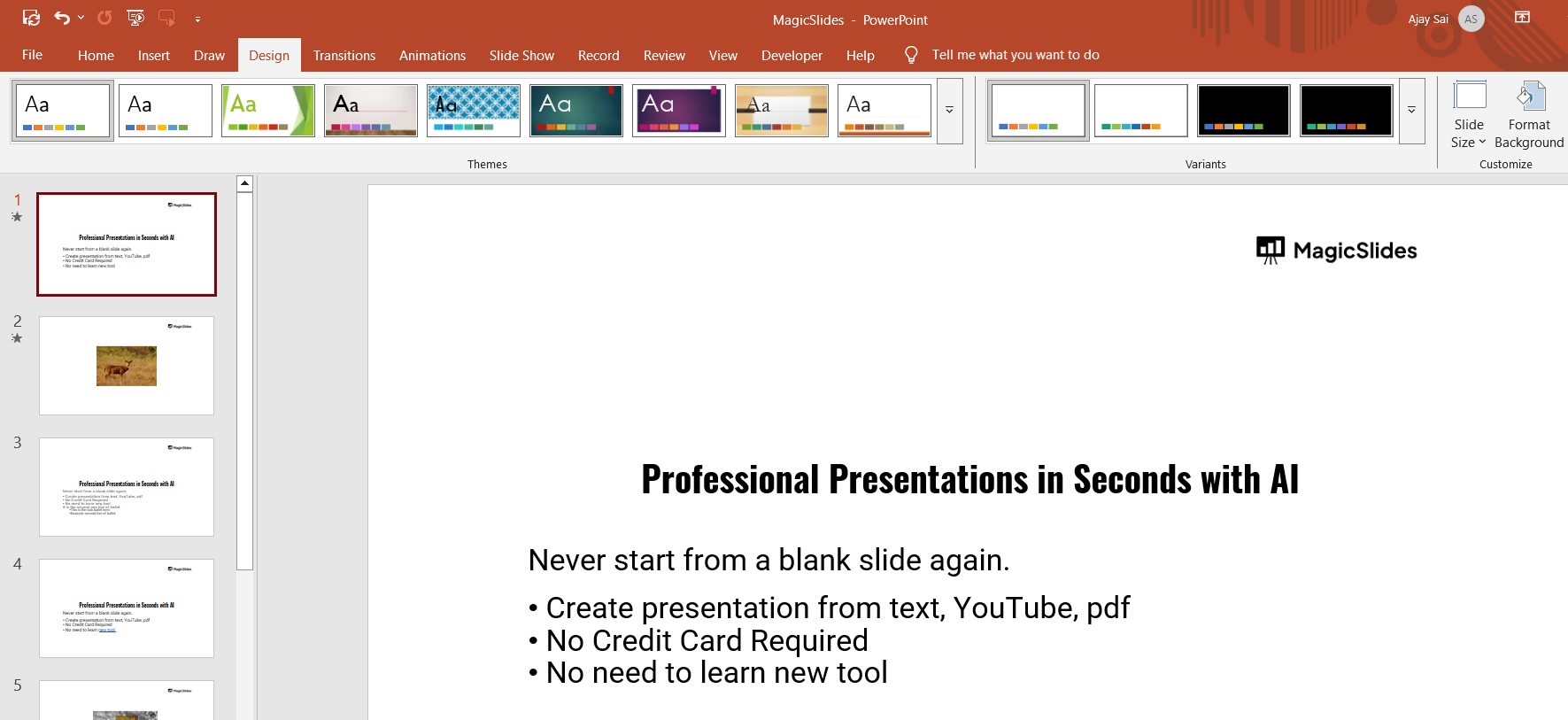1568x720 pixels.
Task: Click the Format Background button
Action: click(1529, 115)
